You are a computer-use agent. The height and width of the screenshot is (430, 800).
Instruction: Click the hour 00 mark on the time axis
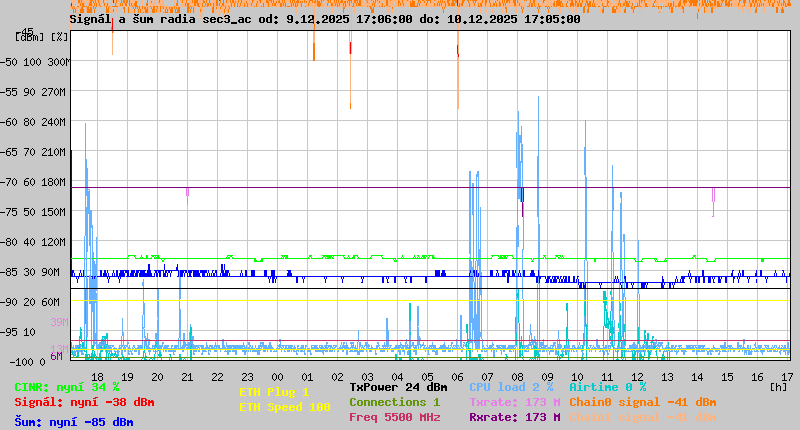[x=277, y=377]
